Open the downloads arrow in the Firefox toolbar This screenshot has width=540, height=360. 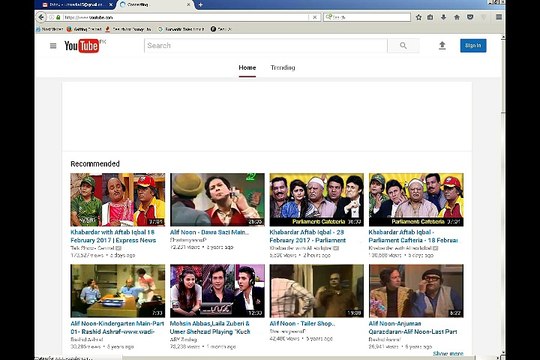coord(444,17)
